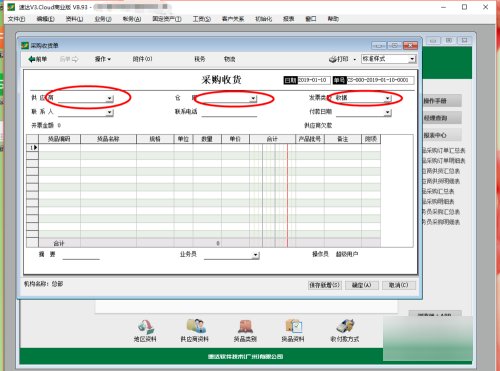Click the 摘要 input field
The image size is (500, 371).
81,255
